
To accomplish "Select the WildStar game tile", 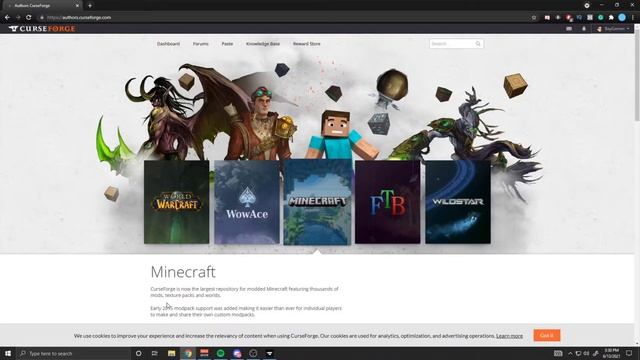I will (x=458, y=202).
